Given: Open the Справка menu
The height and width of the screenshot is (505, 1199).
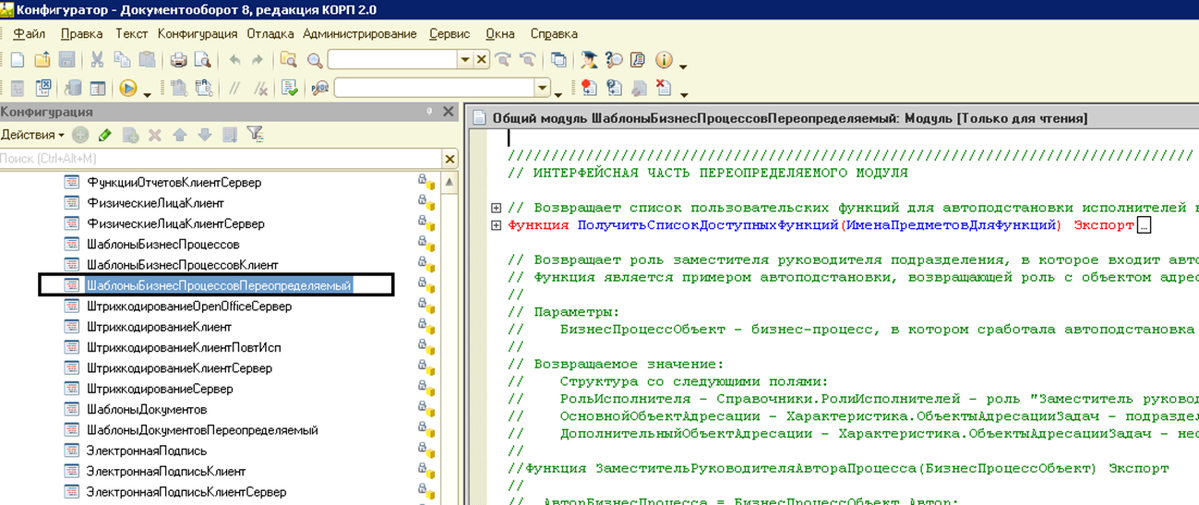Looking at the screenshot, I should 554,34.
